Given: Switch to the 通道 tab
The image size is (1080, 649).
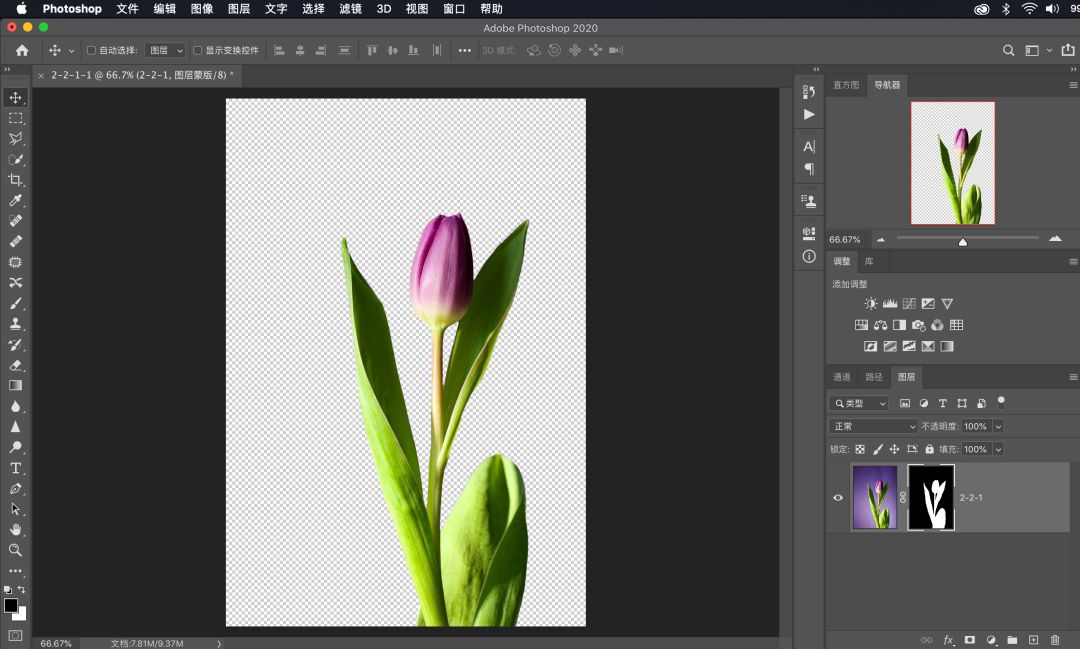Looking at the screenshot, I should (x=841, y=377).
